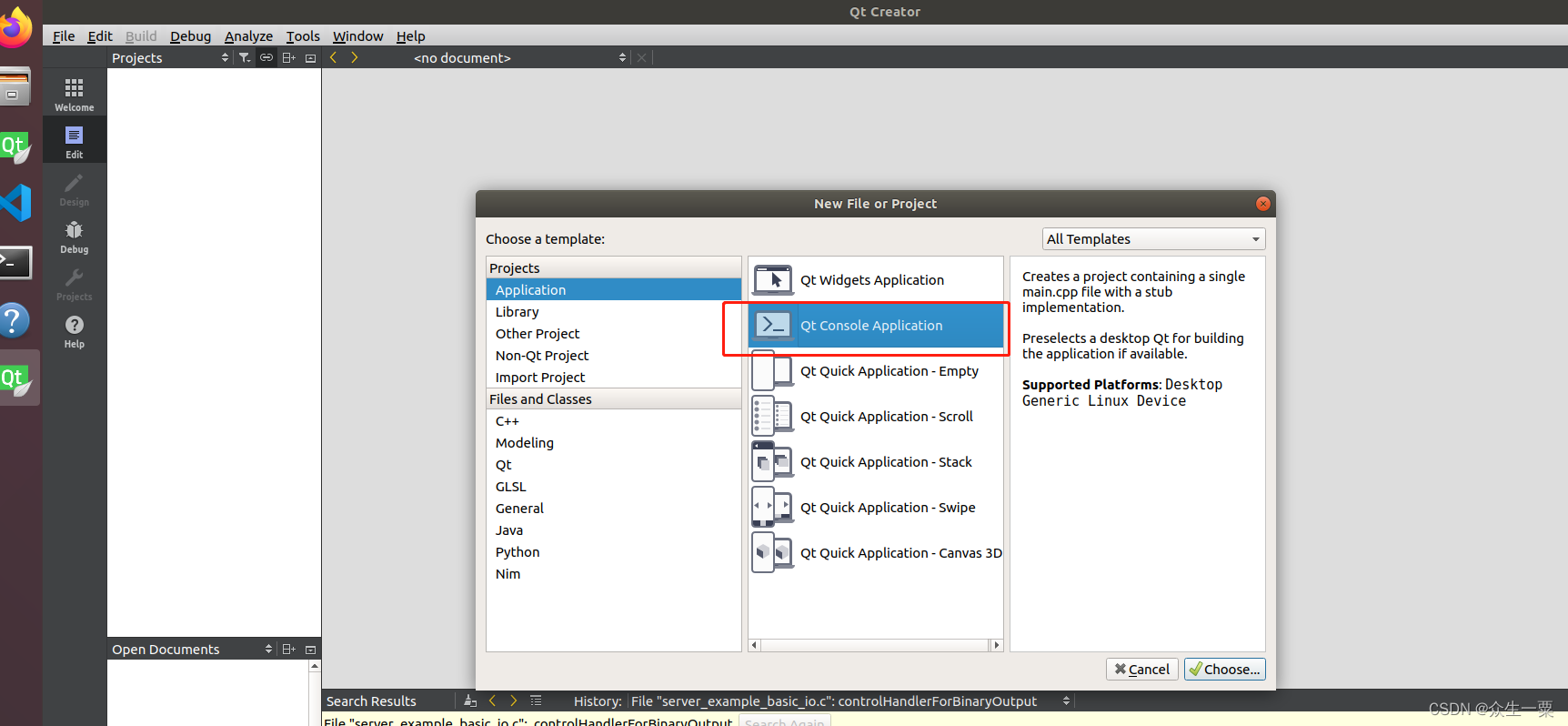The width and height of the screenshot is (1568, 726).
Task: Choose Qt Quick Application - Canvas 3D template
Action: pyautogui.click(x=876, y=553)
